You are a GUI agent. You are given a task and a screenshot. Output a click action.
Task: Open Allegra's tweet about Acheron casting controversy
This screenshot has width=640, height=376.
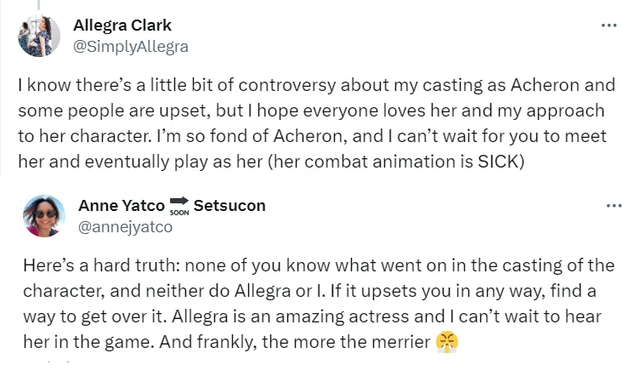pyautogui.click(x=316, y=124)
